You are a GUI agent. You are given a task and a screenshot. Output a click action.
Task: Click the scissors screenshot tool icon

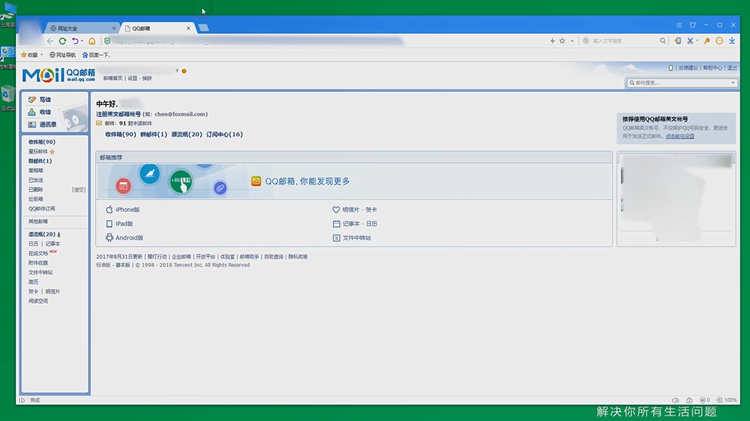click(x=690, y=41)
